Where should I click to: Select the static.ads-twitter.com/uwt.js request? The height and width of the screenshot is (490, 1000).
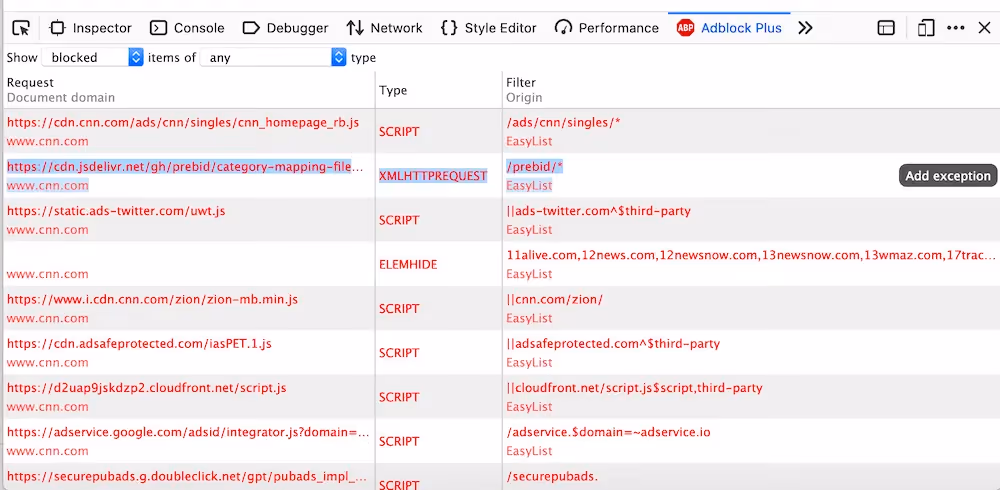116,211
